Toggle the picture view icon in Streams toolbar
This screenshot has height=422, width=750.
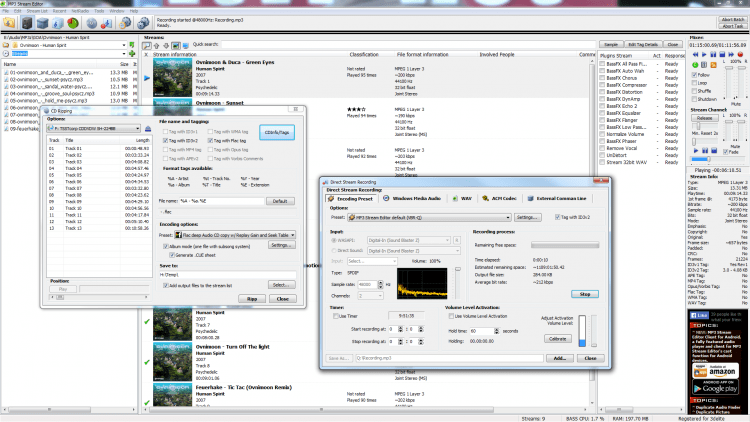[176, 46]
